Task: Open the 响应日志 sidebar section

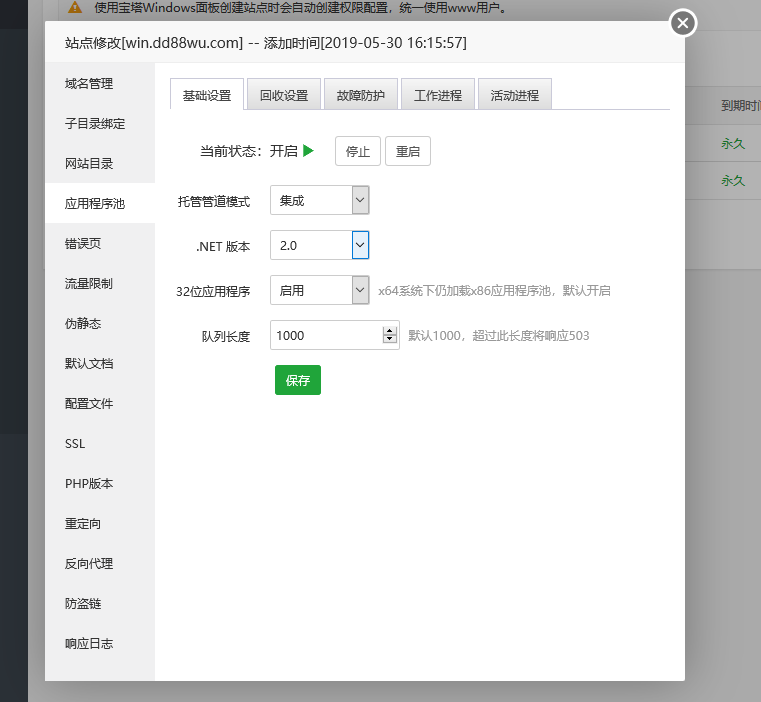Action: pyautogui.click(x=100, y=643)
